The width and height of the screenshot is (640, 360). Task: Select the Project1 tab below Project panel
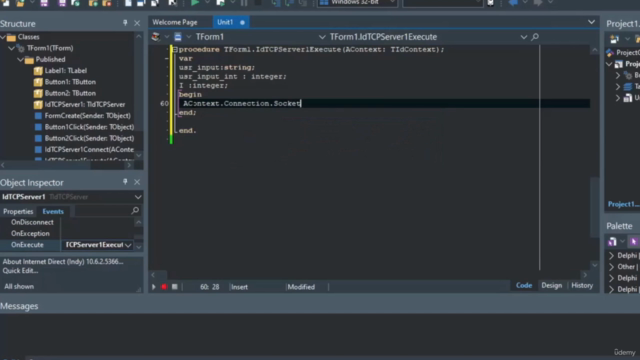click(x=623, y=204)
